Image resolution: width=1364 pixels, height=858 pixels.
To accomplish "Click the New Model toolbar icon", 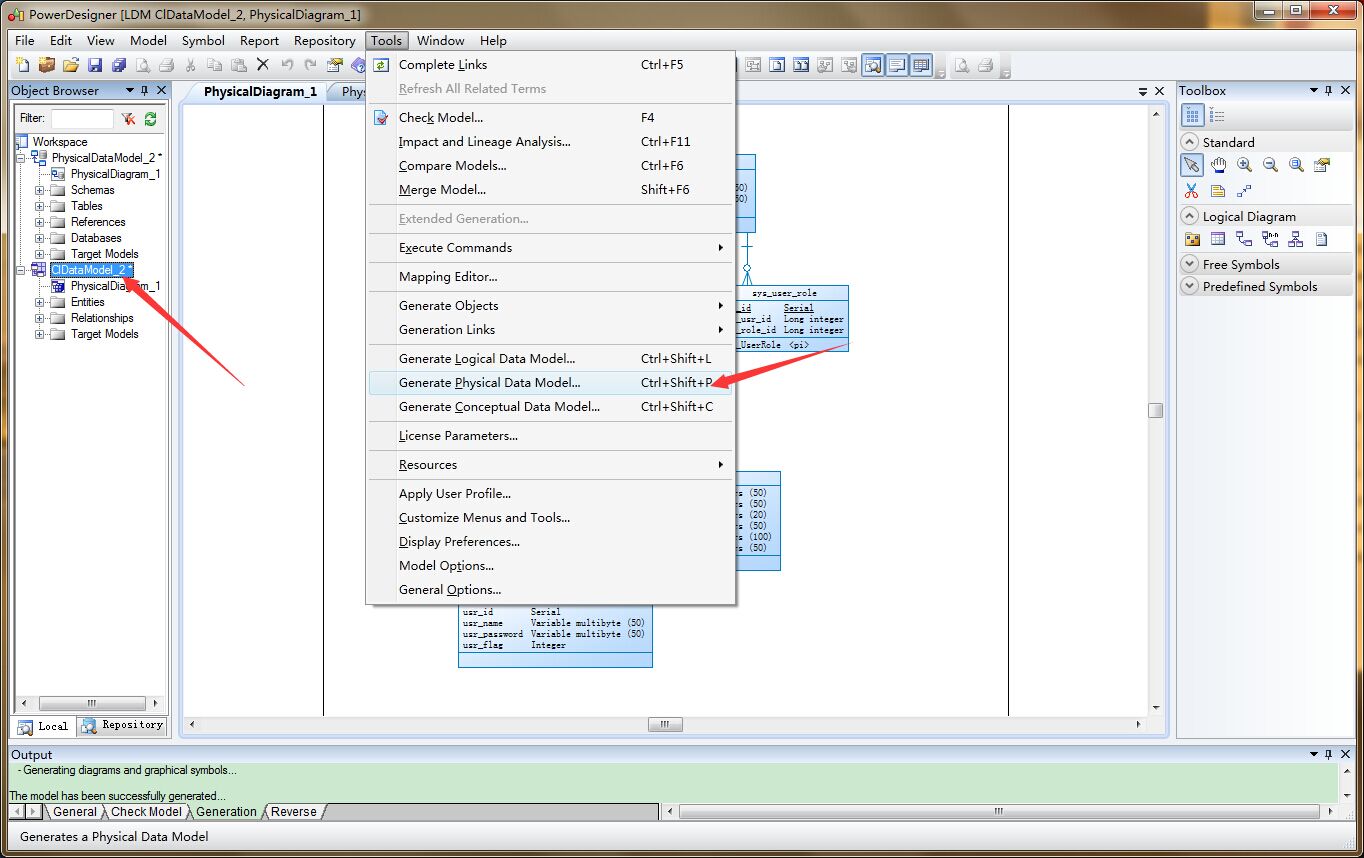I will pyautogui.click(x=23, y=65).
